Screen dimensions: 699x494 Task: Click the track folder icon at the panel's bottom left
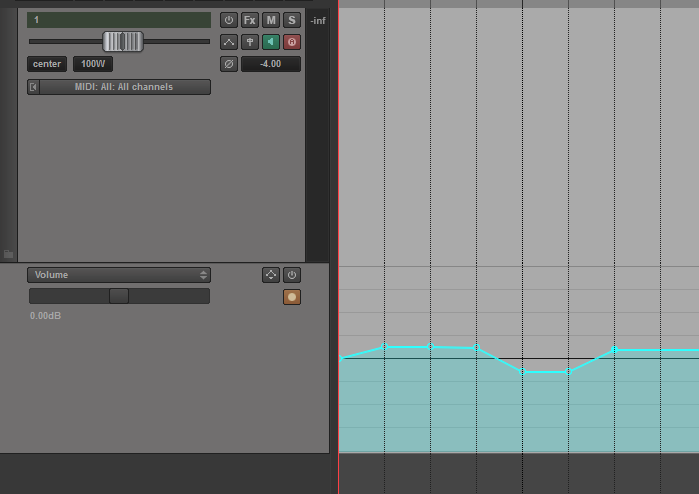(8, 254)
